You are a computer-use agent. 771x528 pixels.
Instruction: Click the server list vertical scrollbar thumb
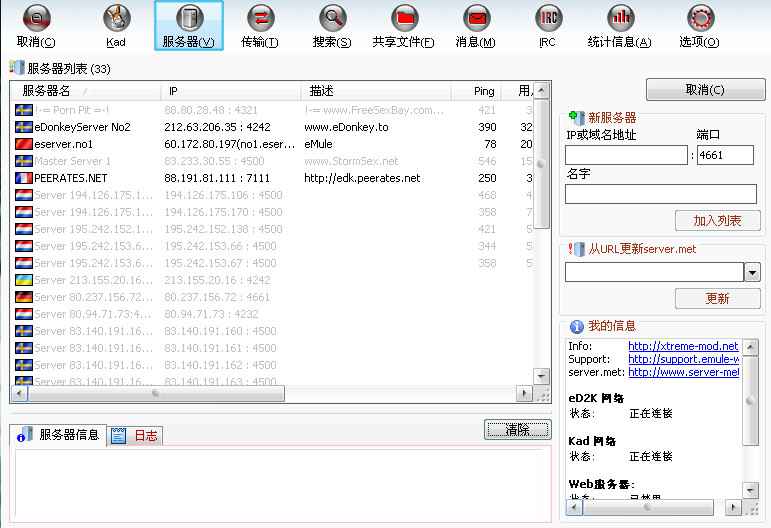coord(541,164)
